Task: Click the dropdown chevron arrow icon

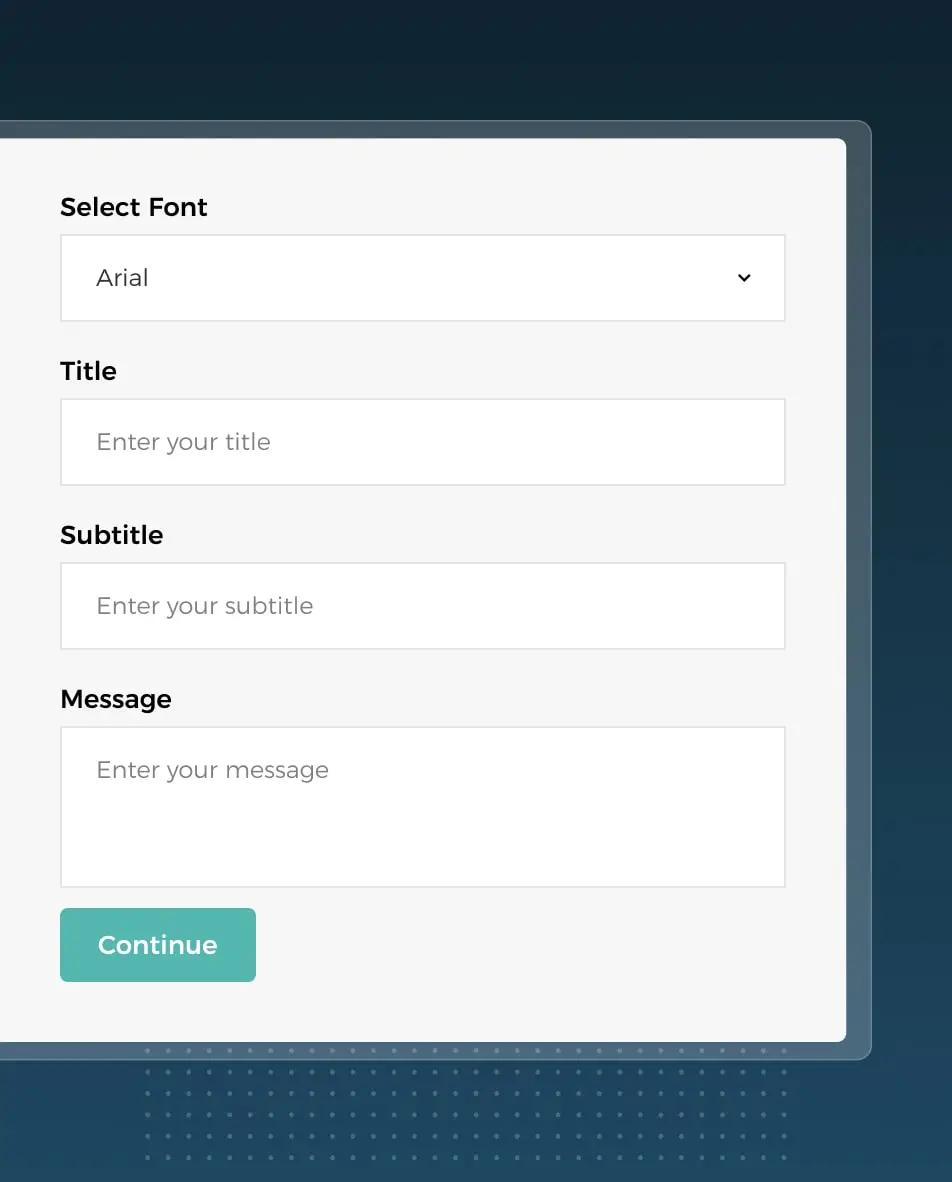Action: (744, 278)
